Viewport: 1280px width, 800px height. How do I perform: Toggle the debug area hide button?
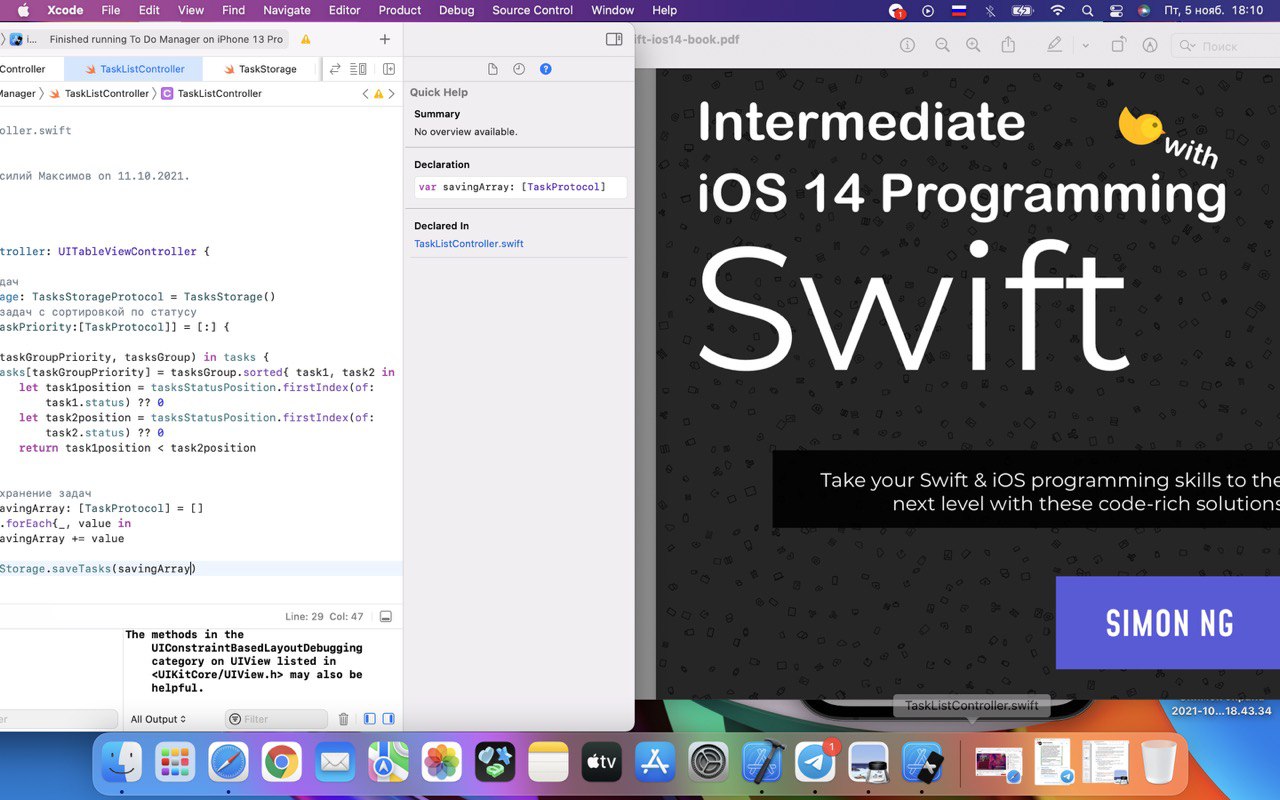click(x=386, y=617)
